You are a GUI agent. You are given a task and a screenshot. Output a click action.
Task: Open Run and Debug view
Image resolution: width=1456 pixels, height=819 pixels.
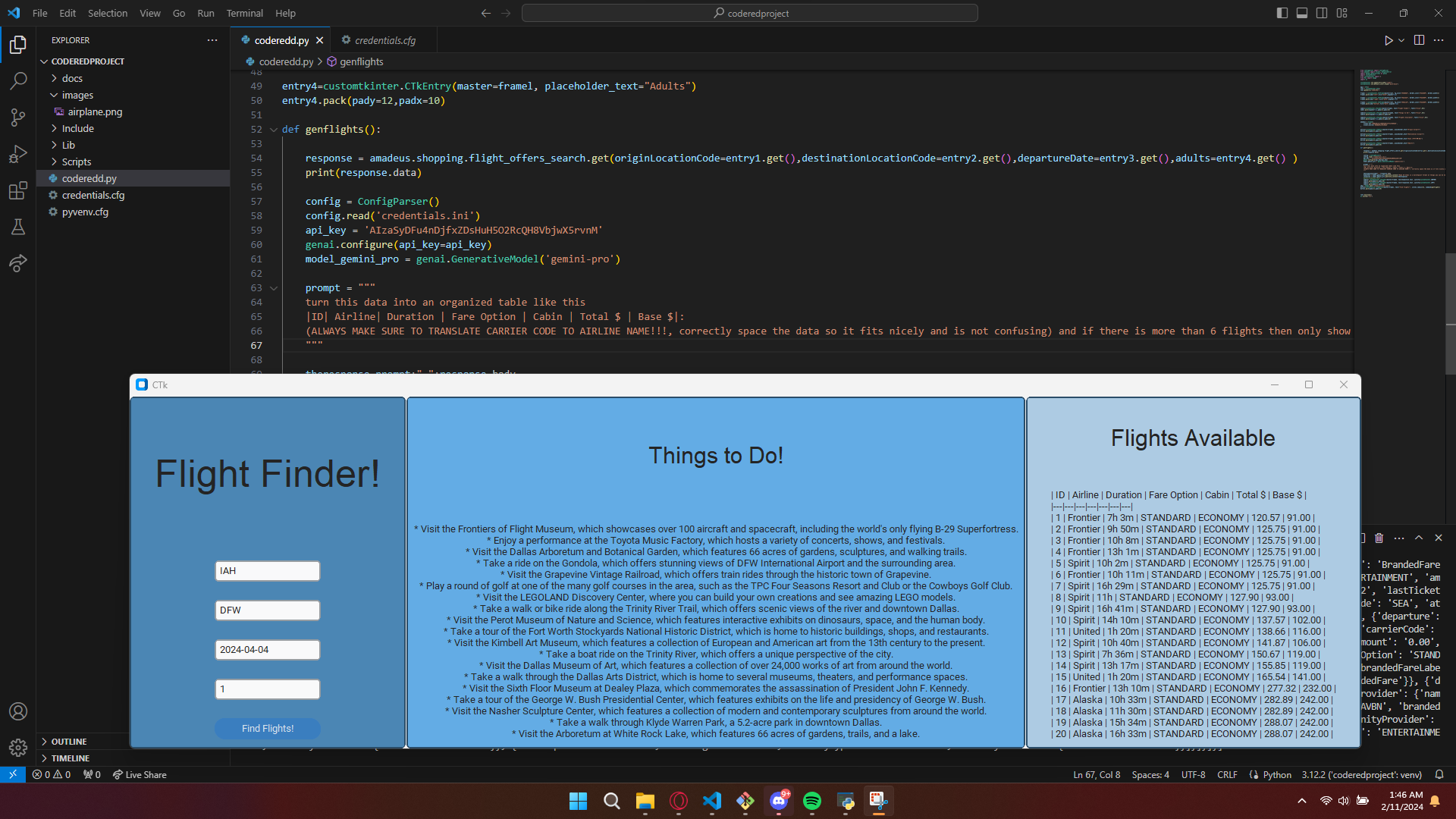18,154
